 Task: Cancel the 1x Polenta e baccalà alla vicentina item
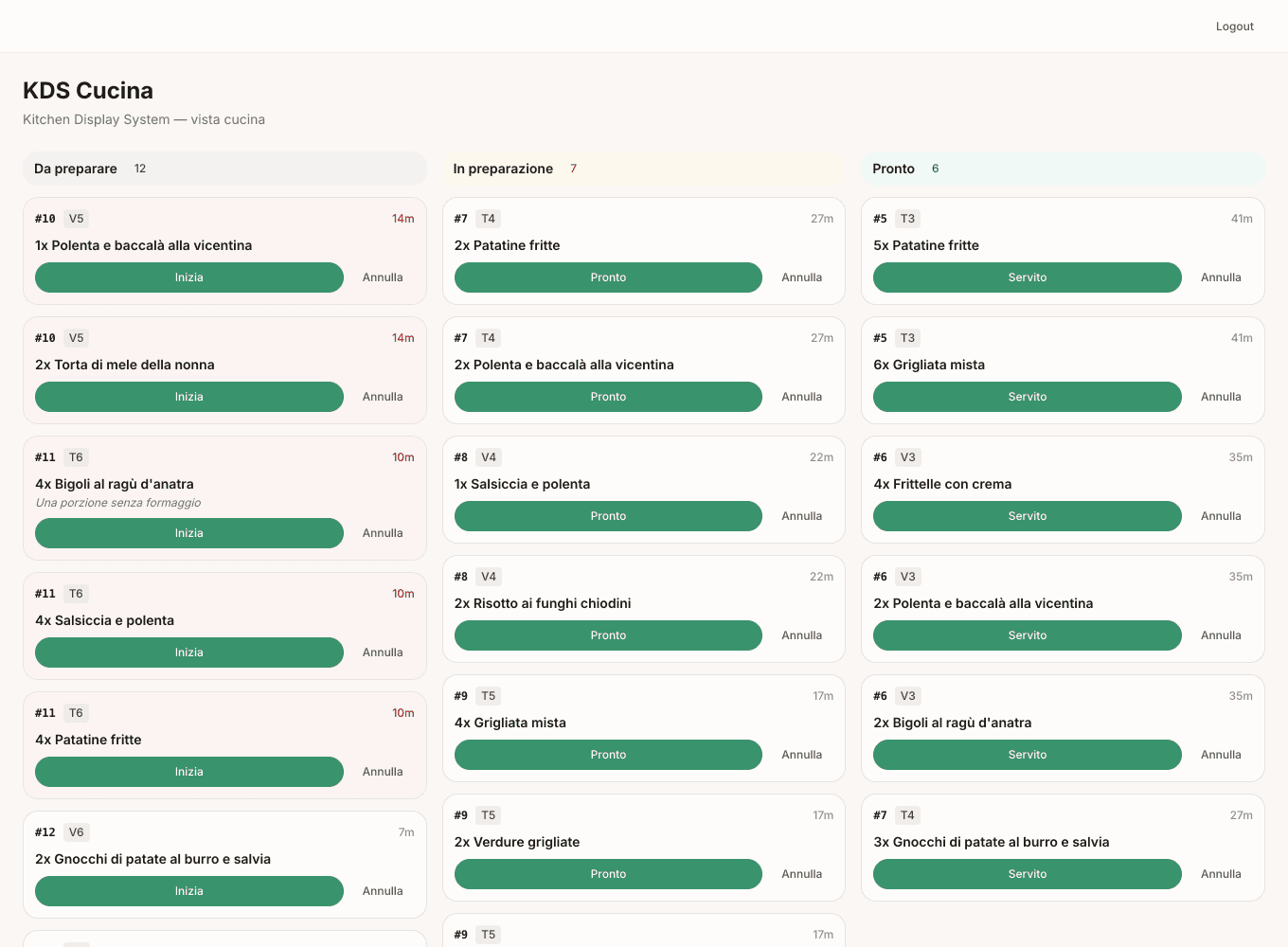click(383, 277)
